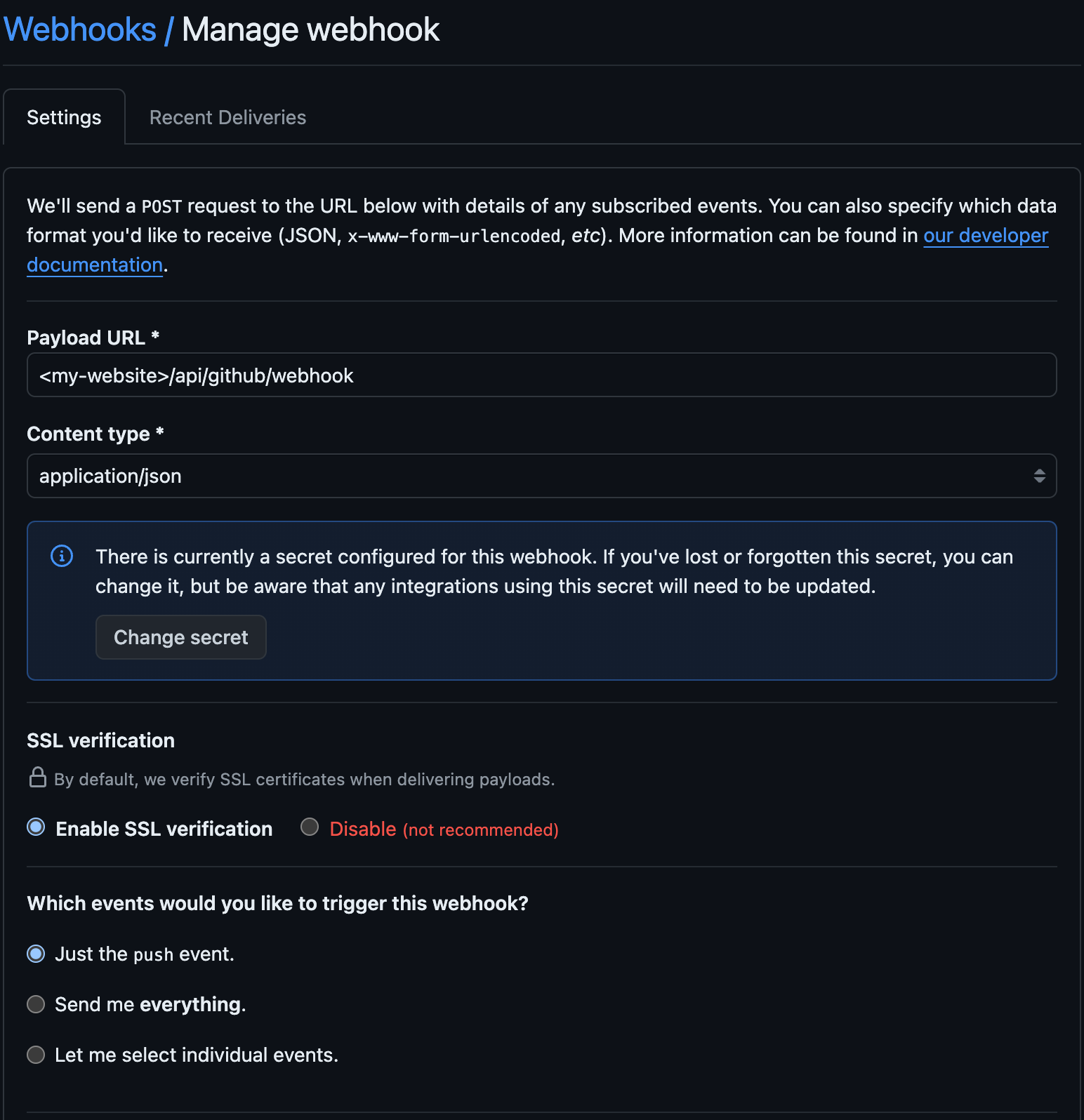Open the developer documentation link
The width and height of the screenshot is (1084, 1120).
coord(985,236)
